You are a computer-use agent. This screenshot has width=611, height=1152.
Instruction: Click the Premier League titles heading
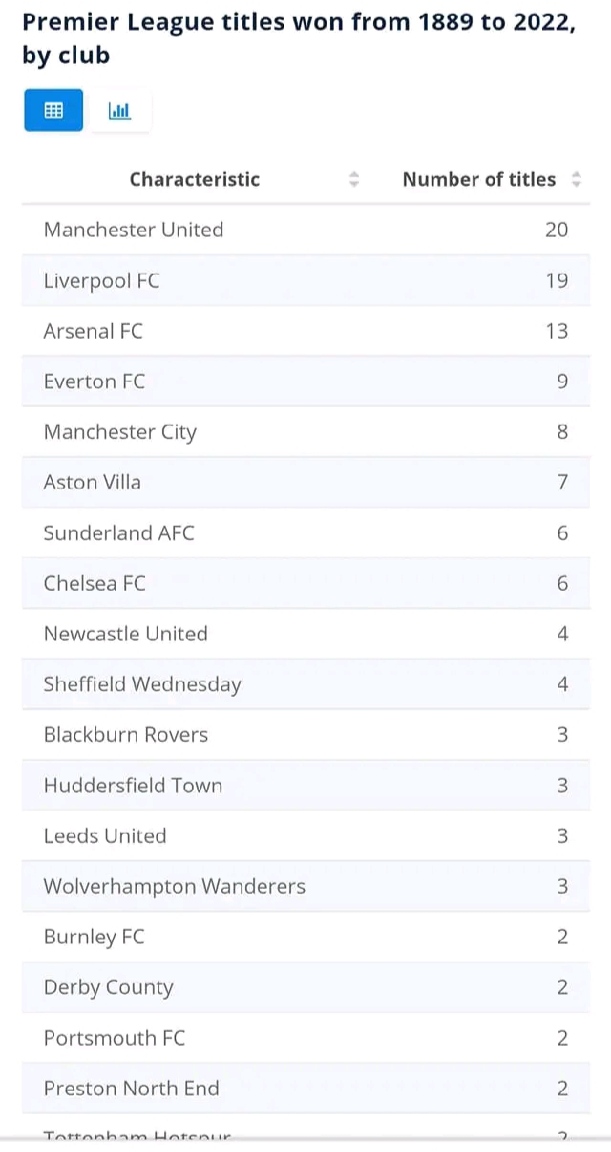[x=299, y=39]
